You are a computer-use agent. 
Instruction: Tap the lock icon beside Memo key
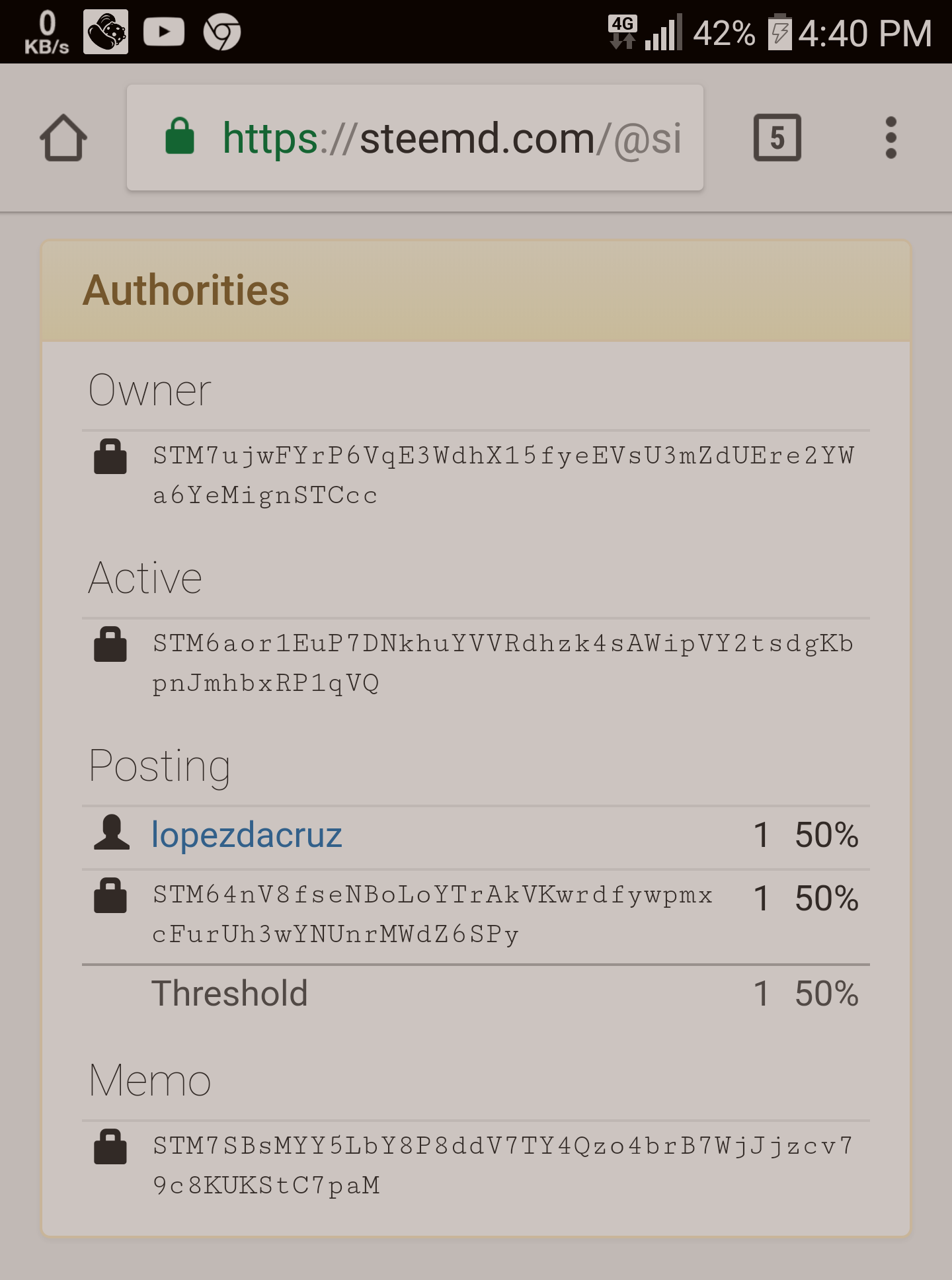click(110, 1147)
